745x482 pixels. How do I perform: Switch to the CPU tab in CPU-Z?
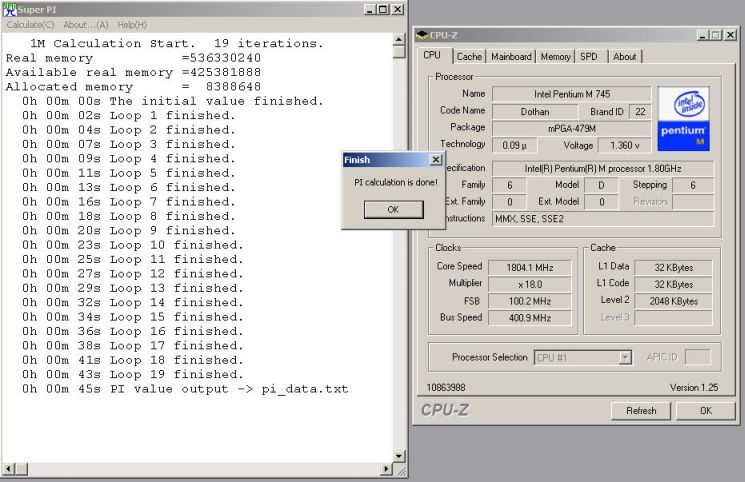[x=432, y=55]
